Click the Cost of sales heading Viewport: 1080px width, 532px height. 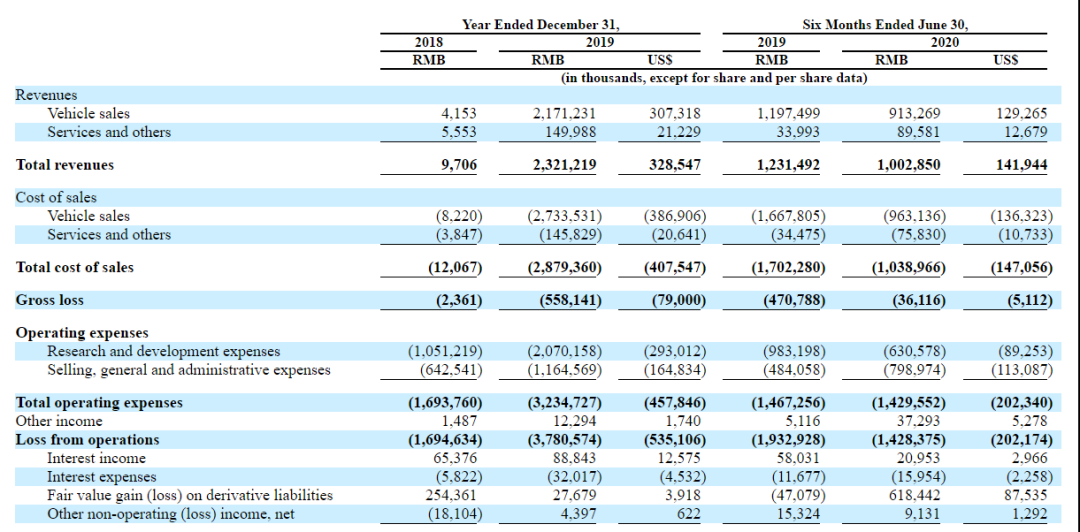tap(56, 198)
